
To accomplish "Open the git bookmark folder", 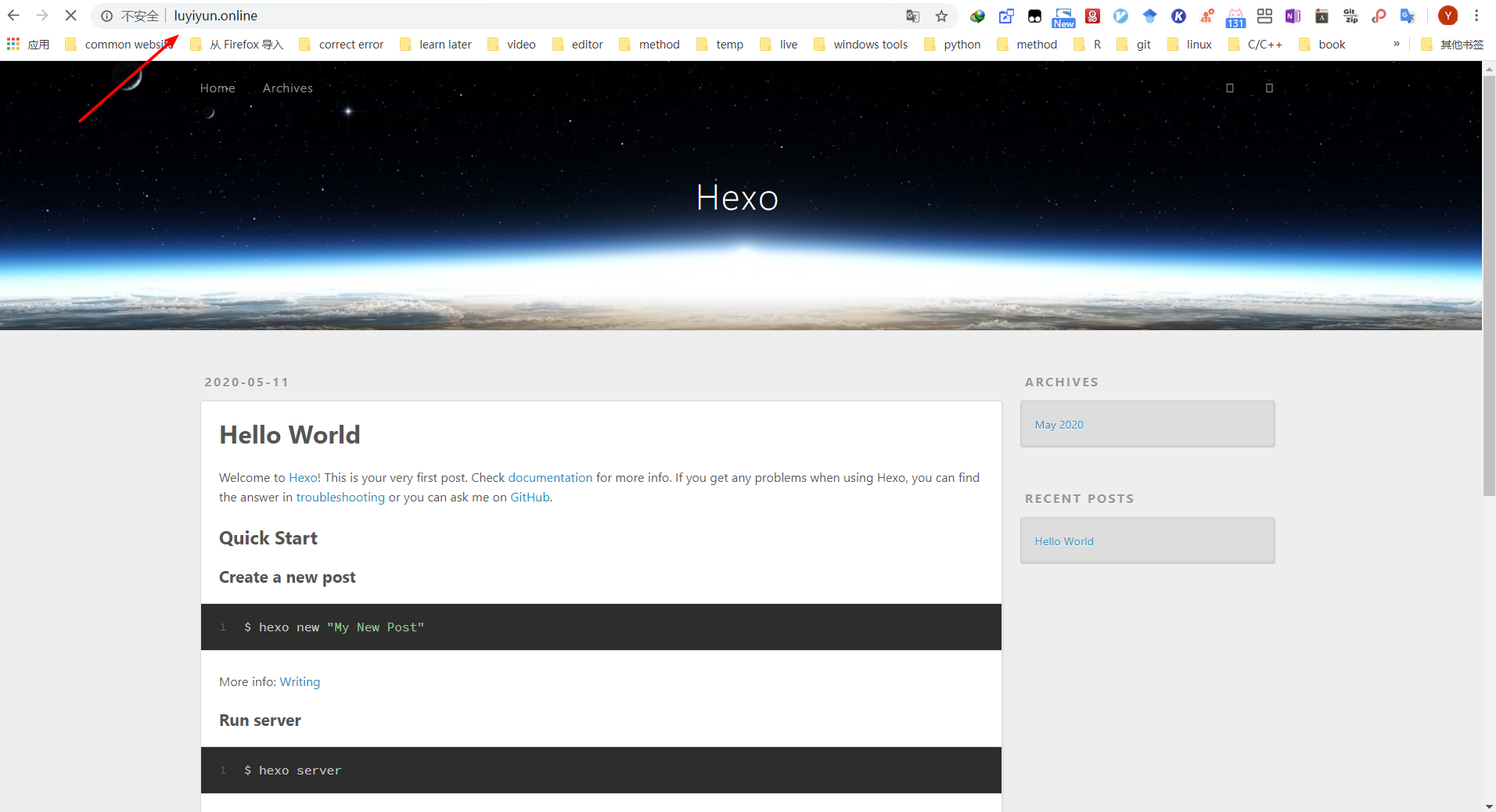I will coord(1134,45).
